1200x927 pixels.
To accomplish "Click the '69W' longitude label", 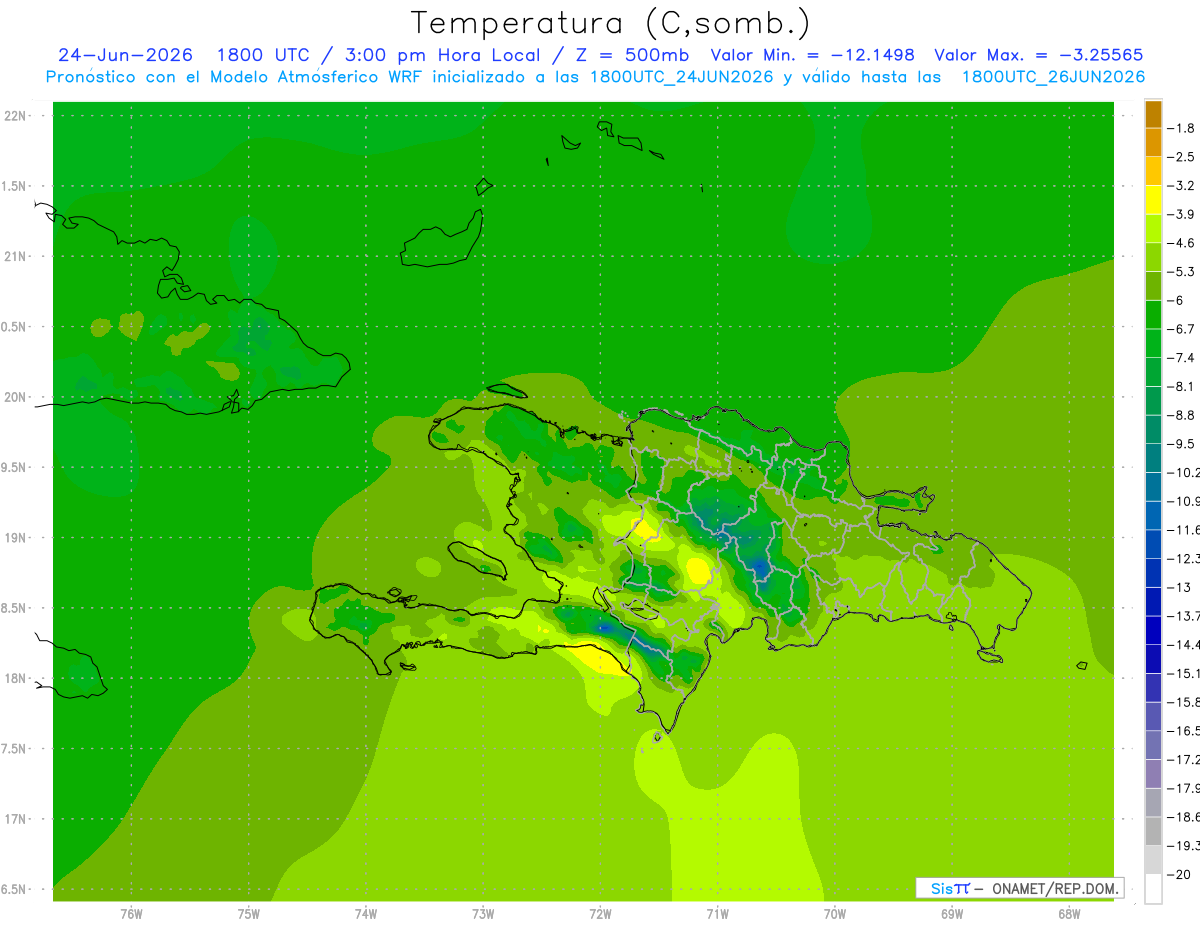I will point(952,914).
